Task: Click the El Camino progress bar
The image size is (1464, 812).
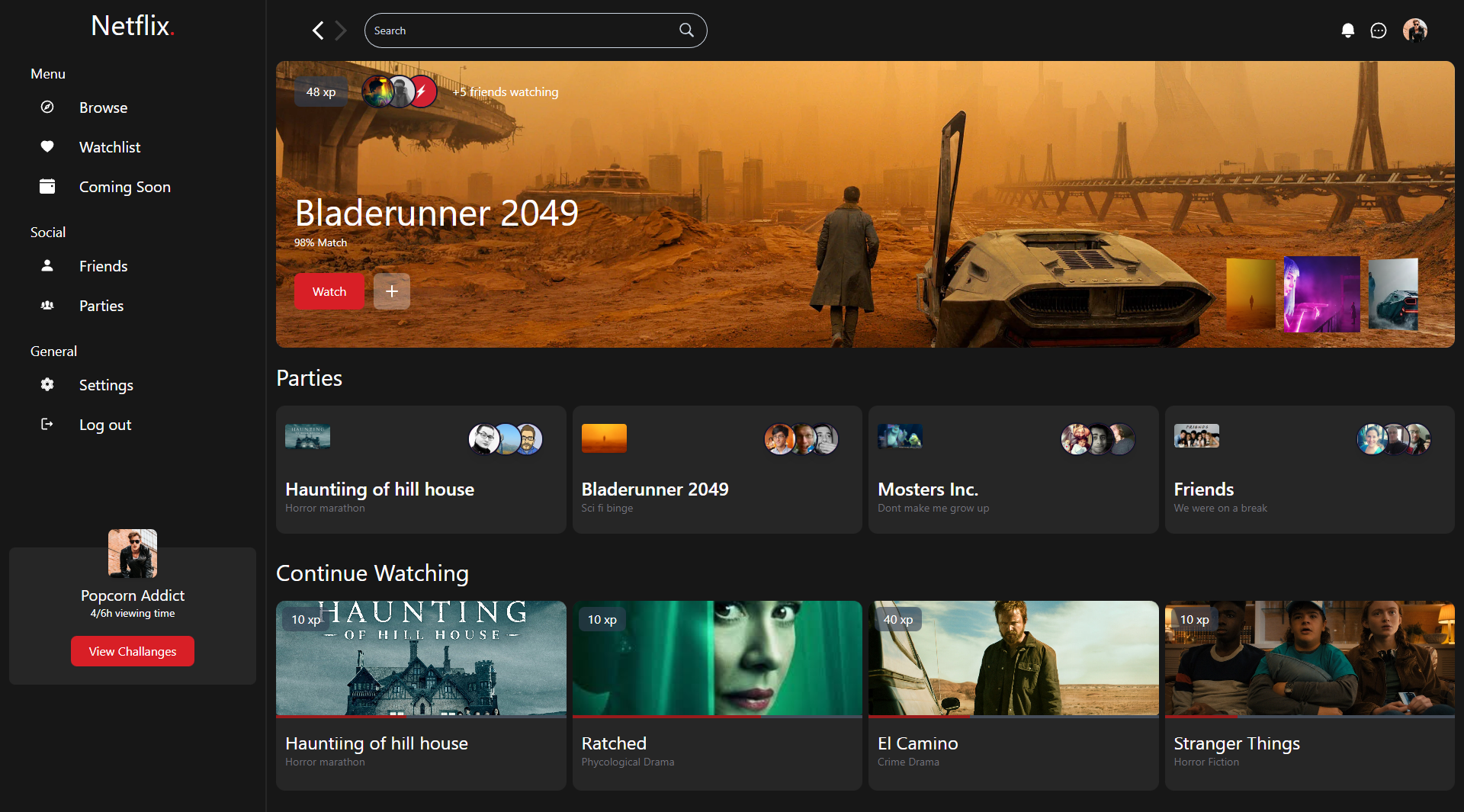Action: [1013, 717]
